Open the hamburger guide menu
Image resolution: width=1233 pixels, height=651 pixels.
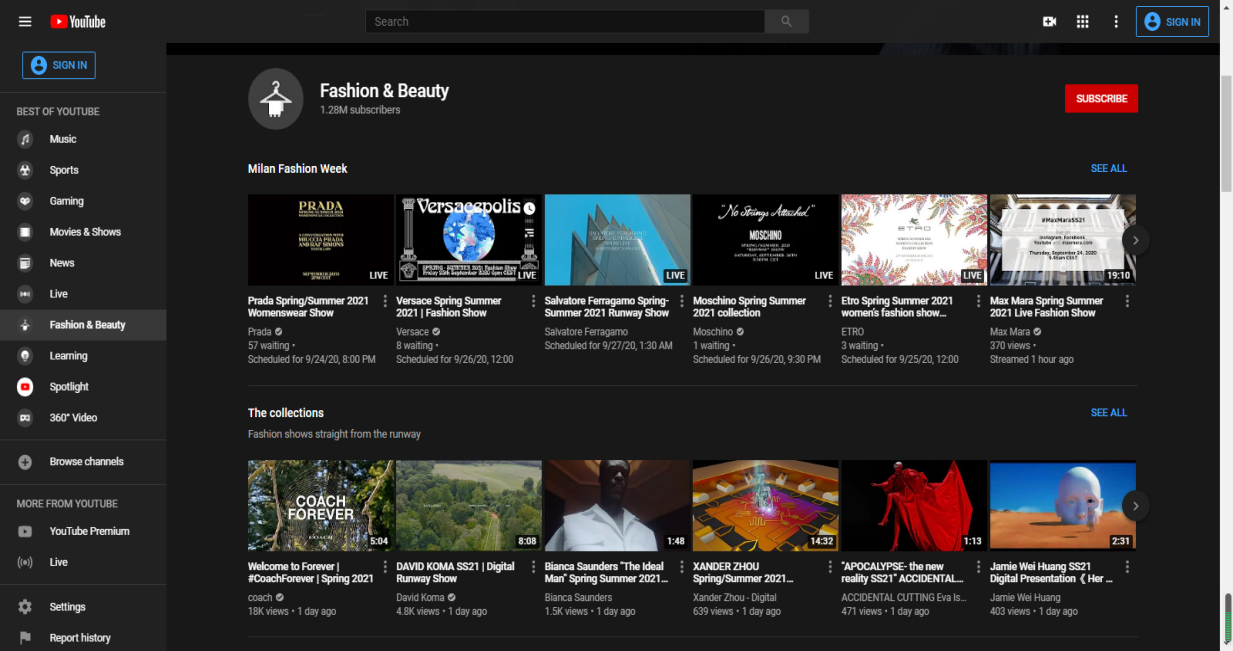coord(25,21)
